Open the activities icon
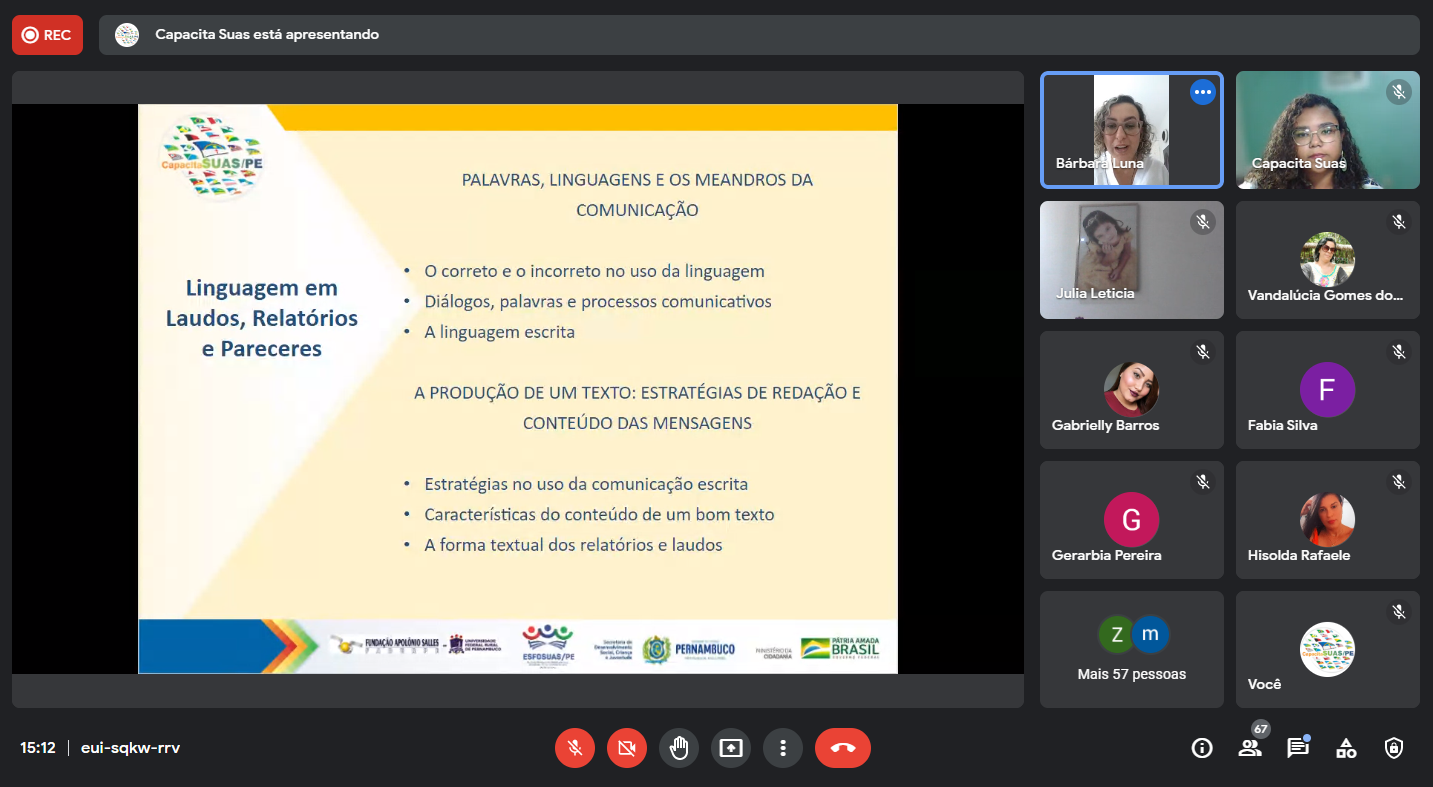Viewport: 1433px width, 787px height. tap(1346, 748)
